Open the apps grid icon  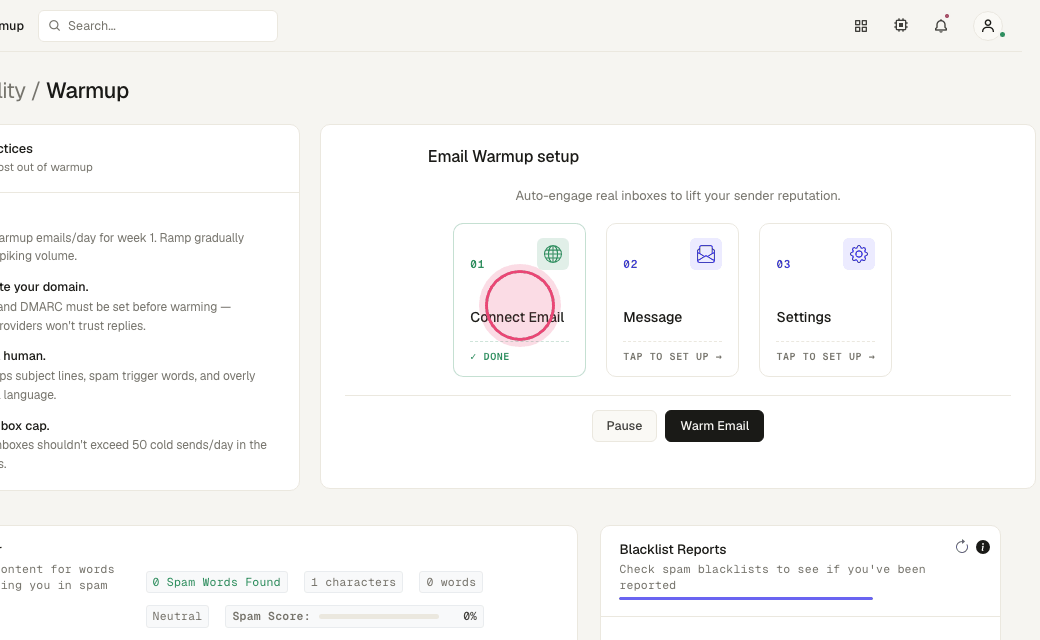(861, 26)
